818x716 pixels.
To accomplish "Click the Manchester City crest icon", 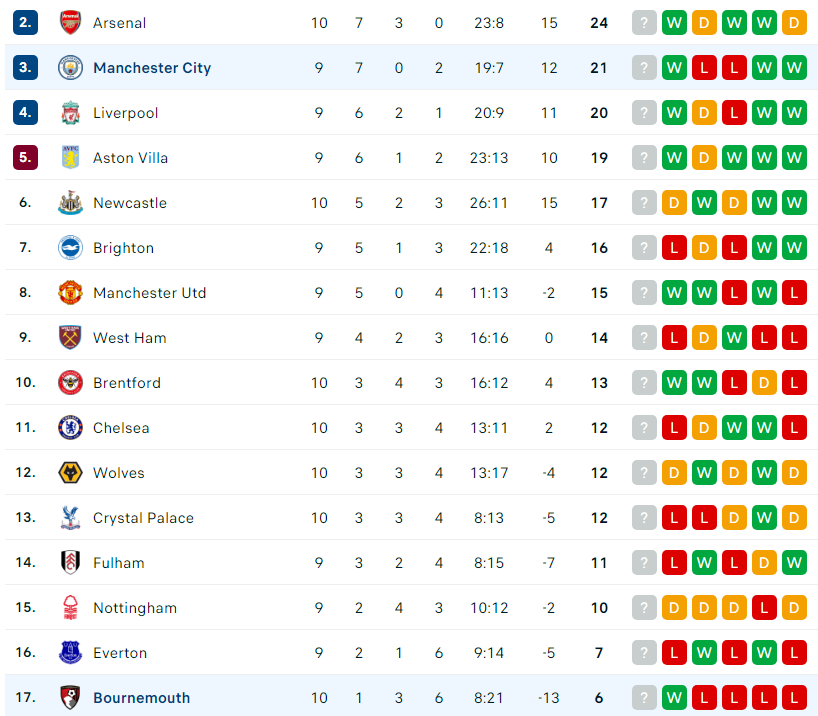I will pos(70,67).
